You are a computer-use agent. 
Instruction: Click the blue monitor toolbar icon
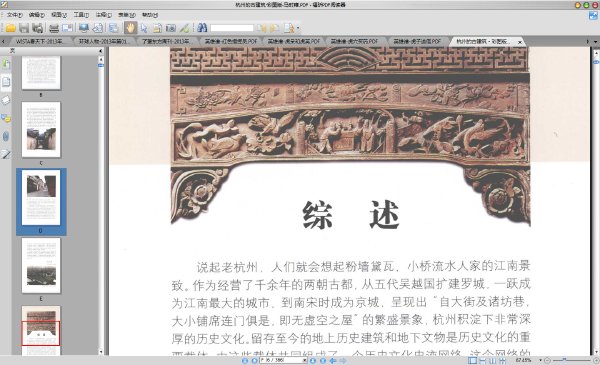click(x=84, y=28)
